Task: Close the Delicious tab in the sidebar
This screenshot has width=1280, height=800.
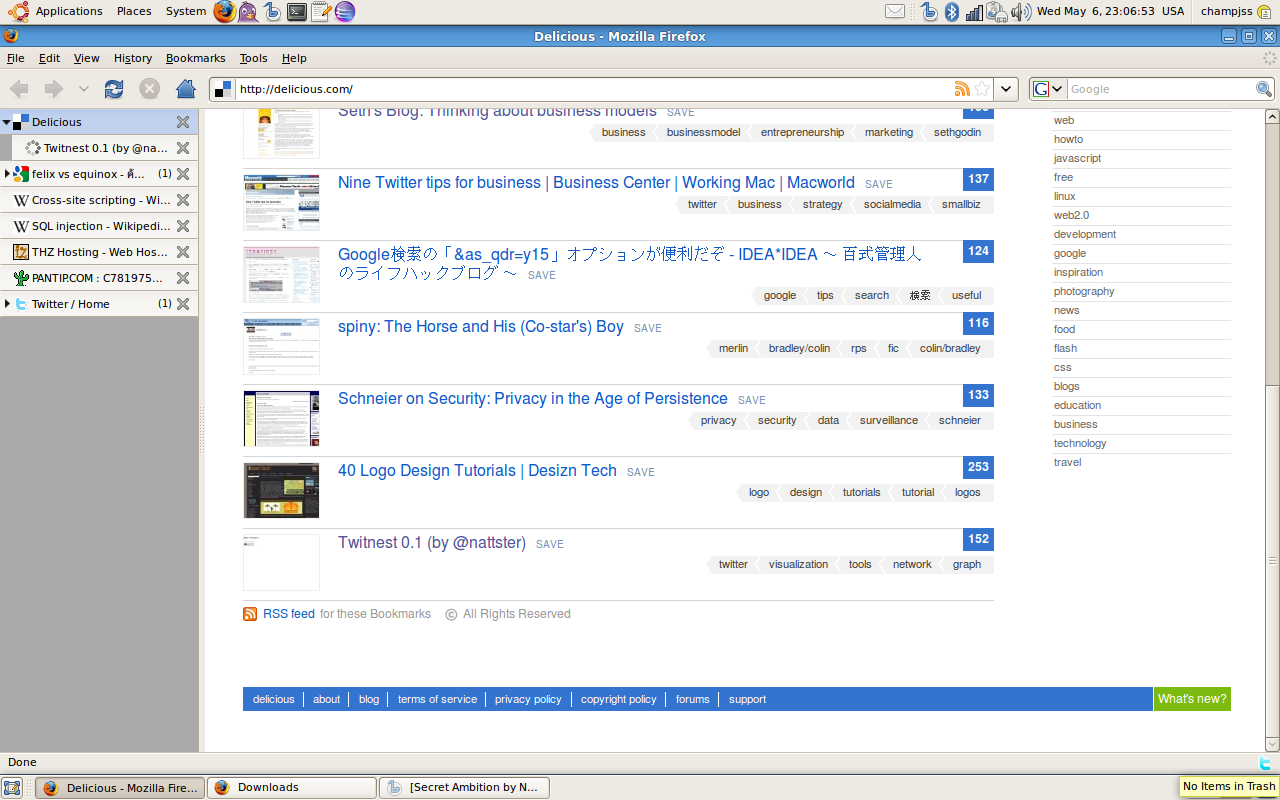Action: 183,122
